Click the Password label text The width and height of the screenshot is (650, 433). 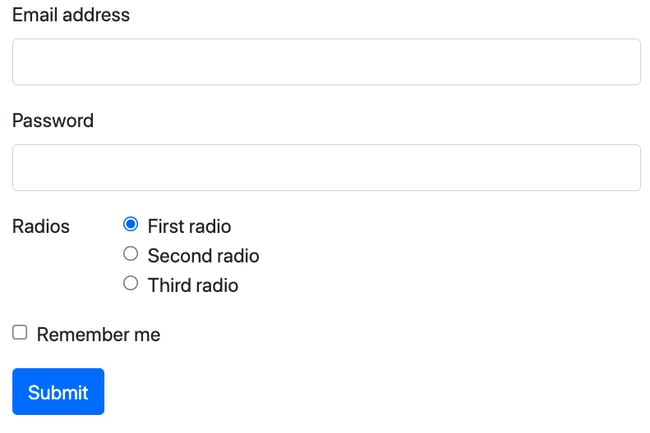coord(53,121)
